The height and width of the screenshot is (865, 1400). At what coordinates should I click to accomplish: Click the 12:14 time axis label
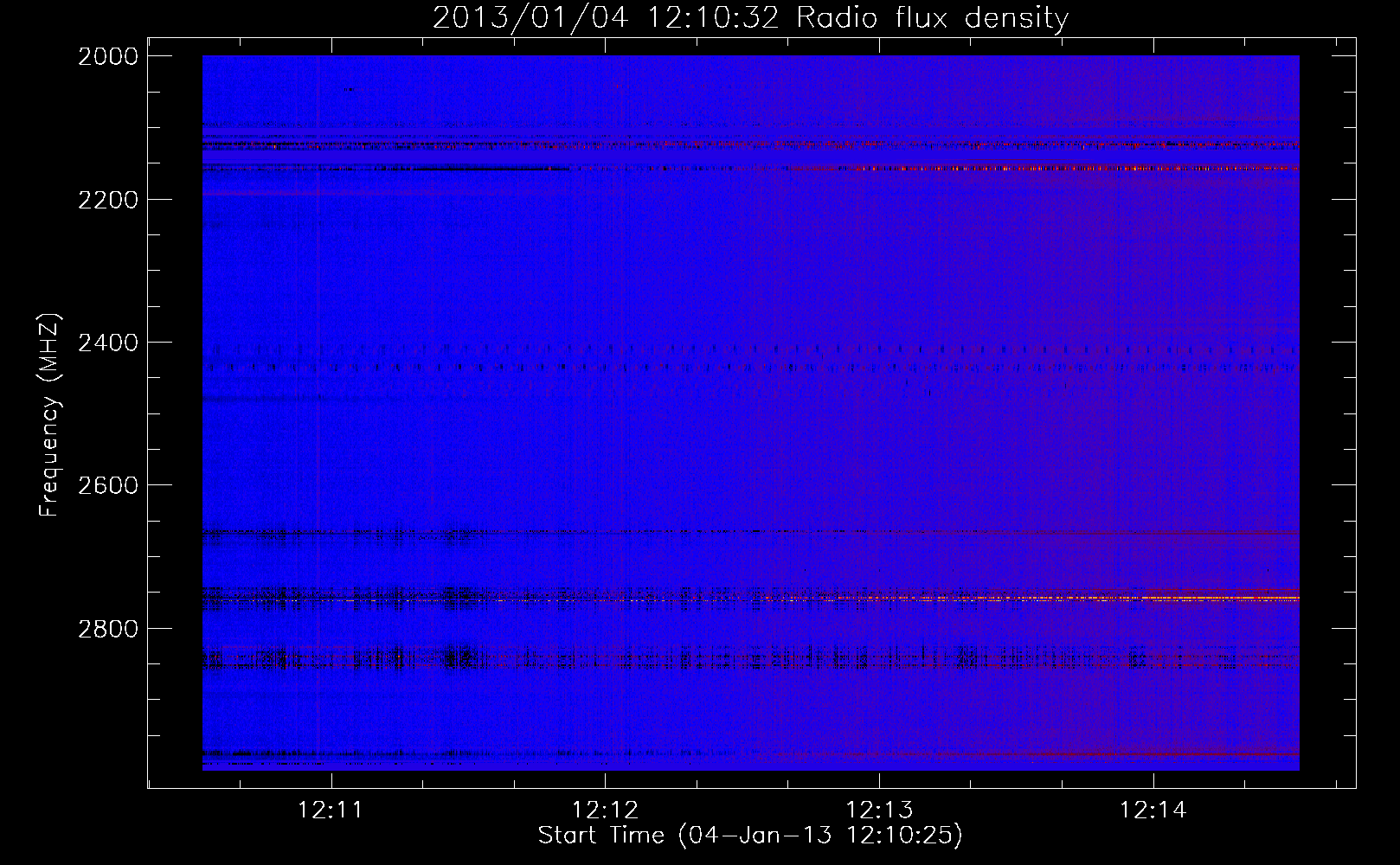coord(1153,811)
